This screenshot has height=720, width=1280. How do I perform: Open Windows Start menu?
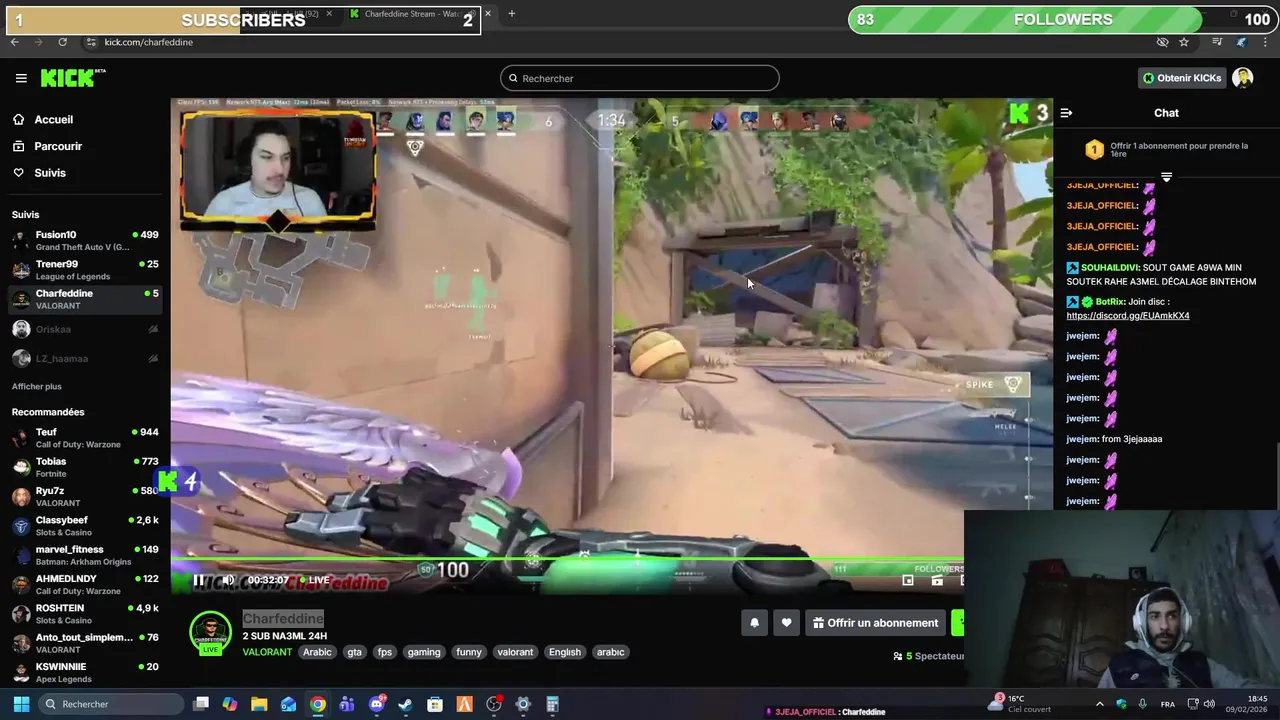click(21, 704)
